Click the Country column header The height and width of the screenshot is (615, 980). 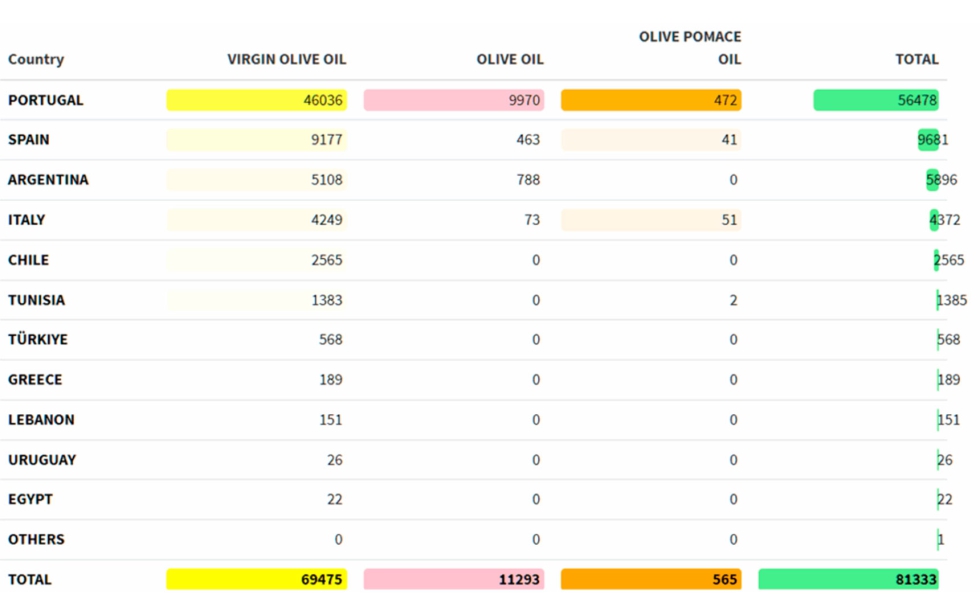point(36,59)
